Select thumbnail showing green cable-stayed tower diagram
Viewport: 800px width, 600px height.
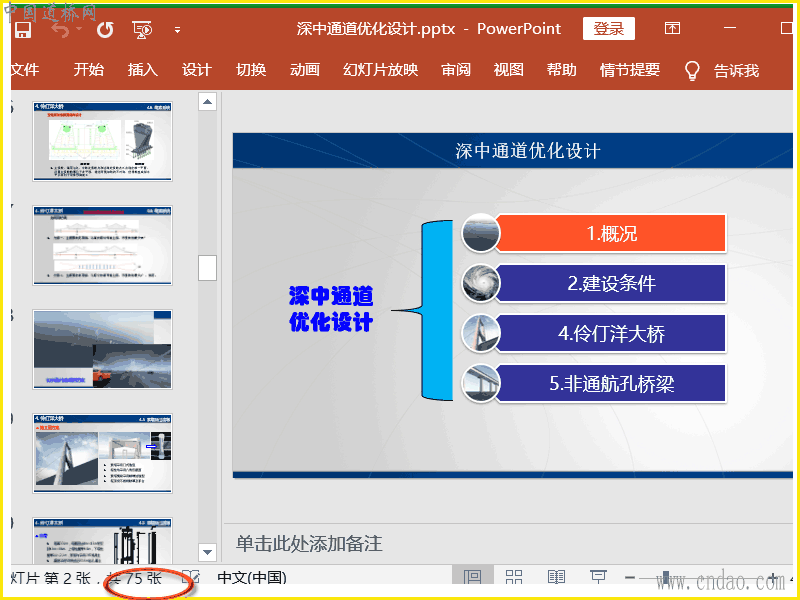pos(103,141)
